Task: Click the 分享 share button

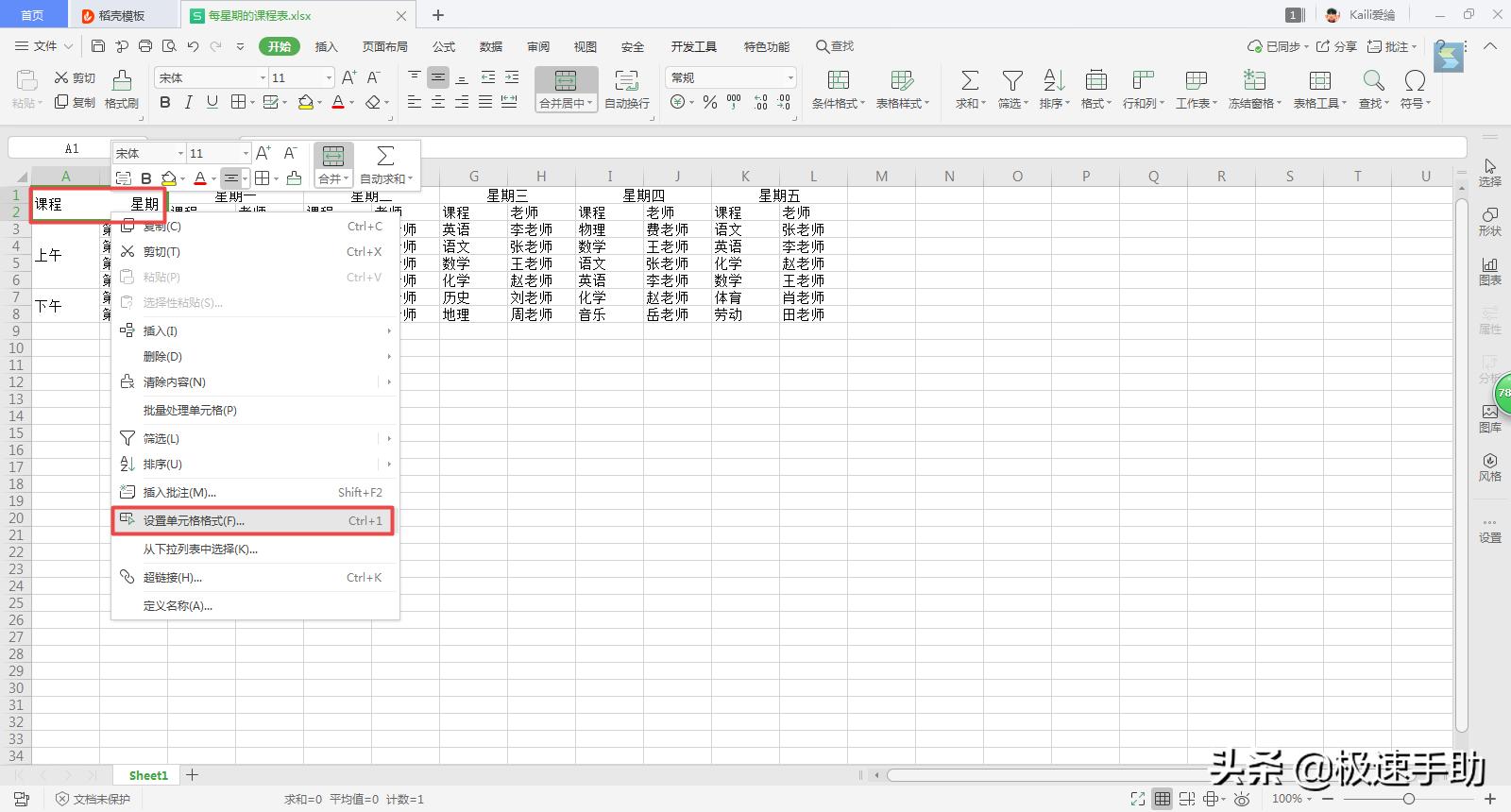Action: coord(1336,46)
